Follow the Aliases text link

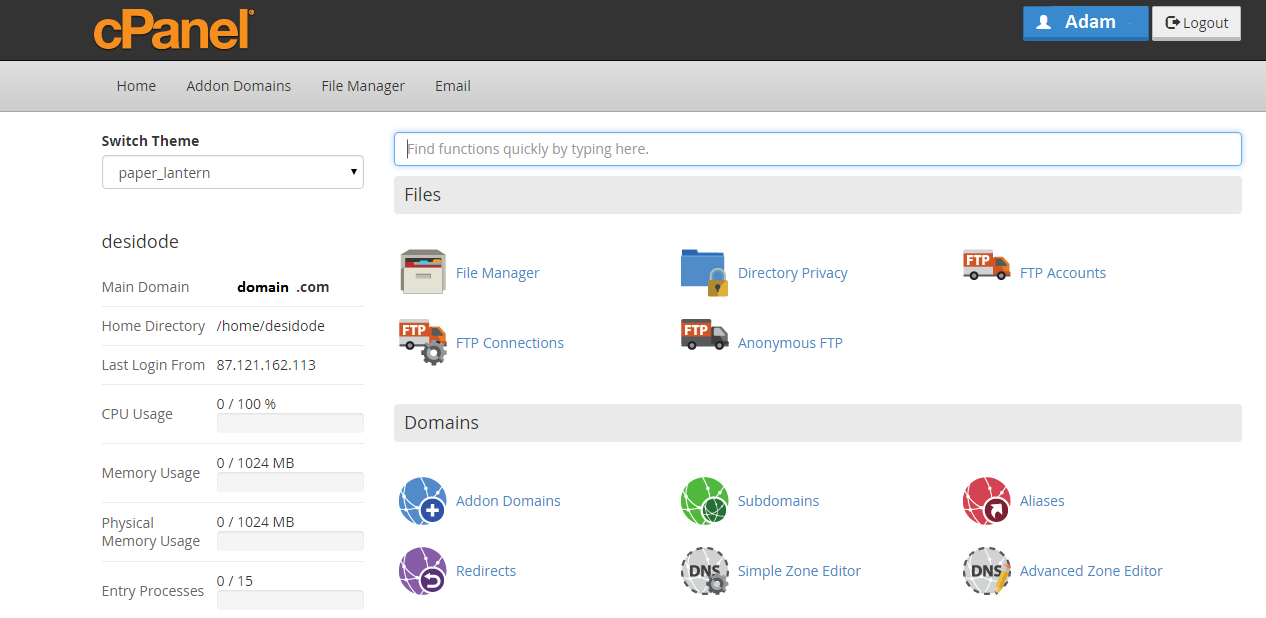tap(1042, 501)
